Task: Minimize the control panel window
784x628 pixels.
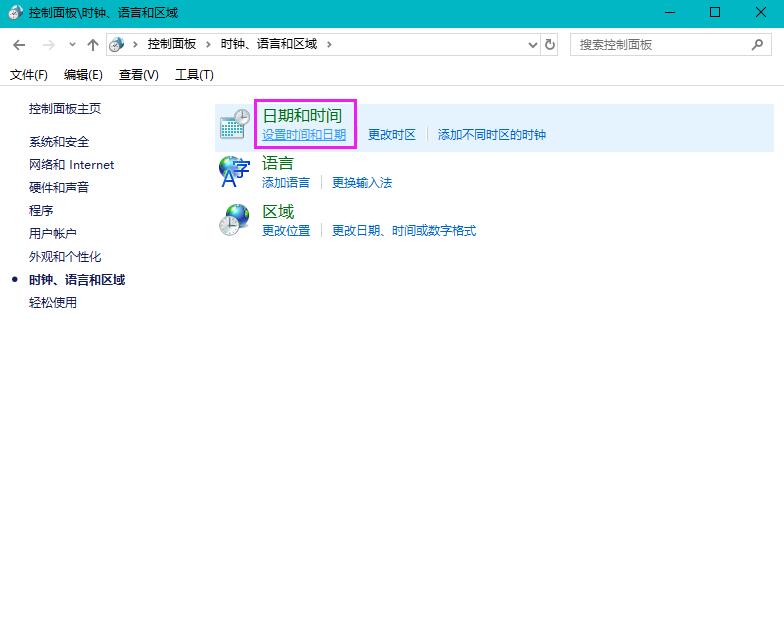Action: (670, 12)
